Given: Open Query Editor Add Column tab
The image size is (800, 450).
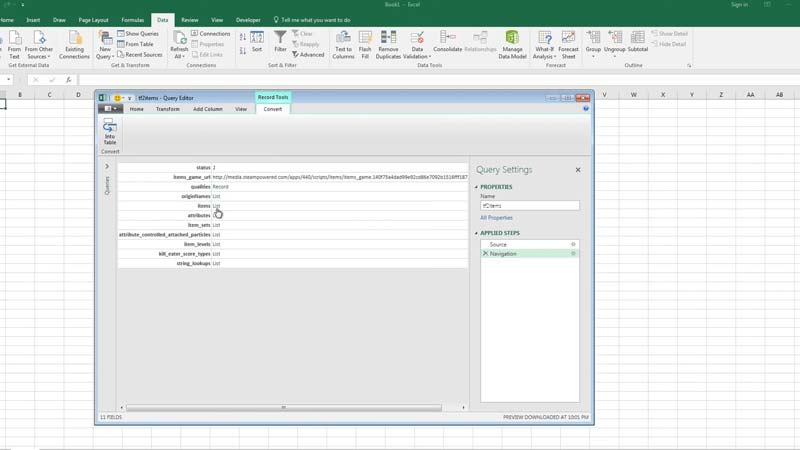Looking at the screenshot, I should (208, 109).
